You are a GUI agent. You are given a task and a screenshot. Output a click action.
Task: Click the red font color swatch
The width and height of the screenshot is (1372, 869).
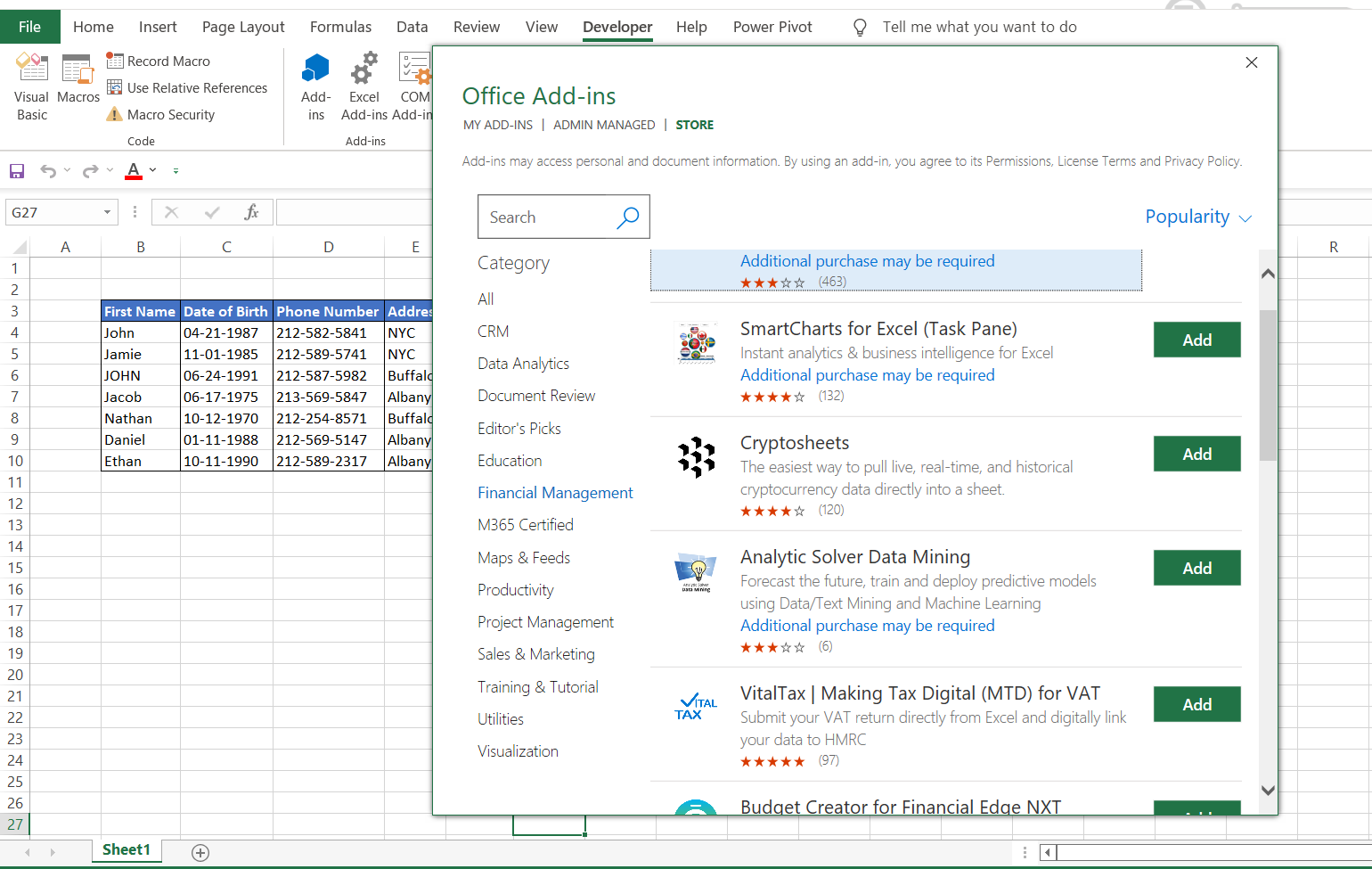point(134,170)
